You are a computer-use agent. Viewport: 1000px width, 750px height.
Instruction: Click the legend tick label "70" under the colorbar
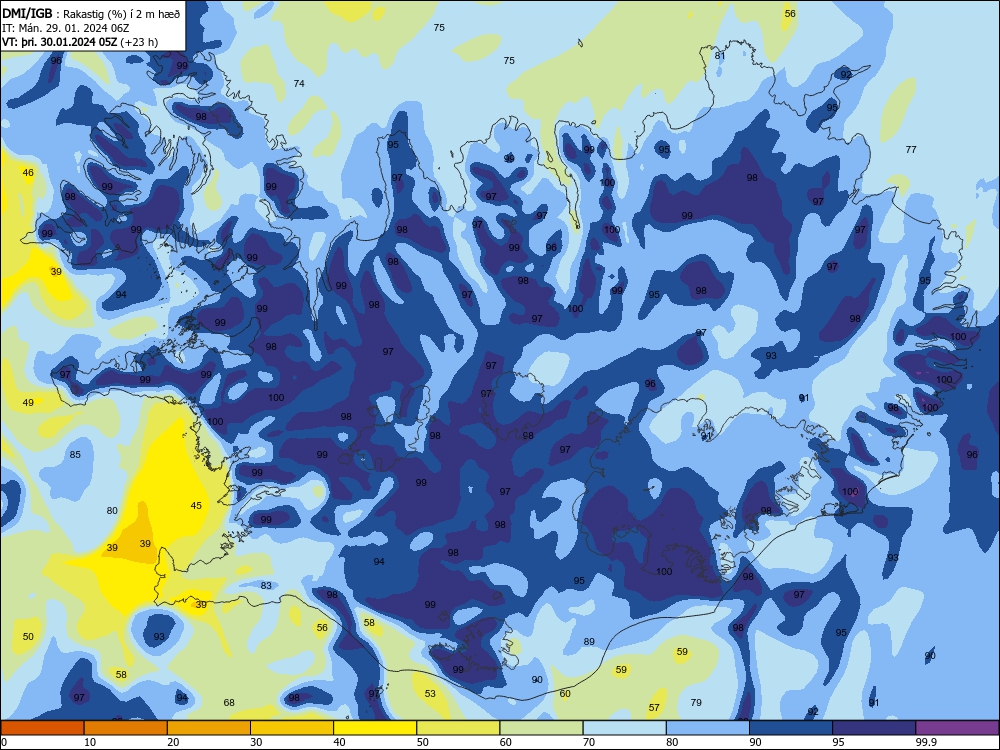(x=589, y=742)
